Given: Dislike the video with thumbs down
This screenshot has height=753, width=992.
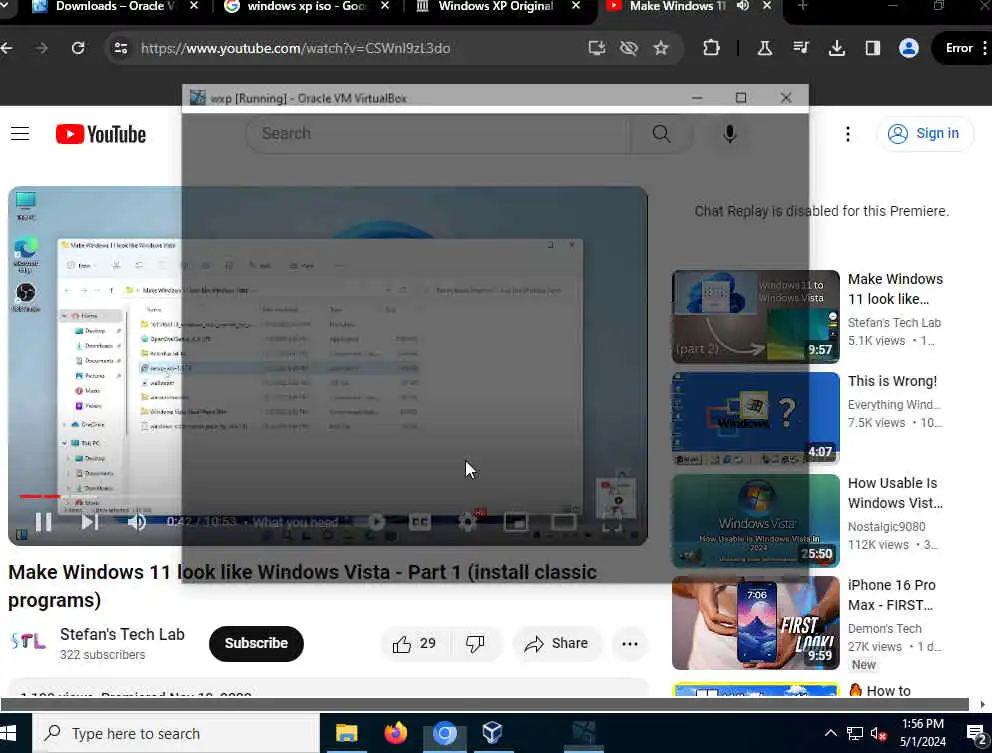Looking at the screenshot, I should pos(475,644).
